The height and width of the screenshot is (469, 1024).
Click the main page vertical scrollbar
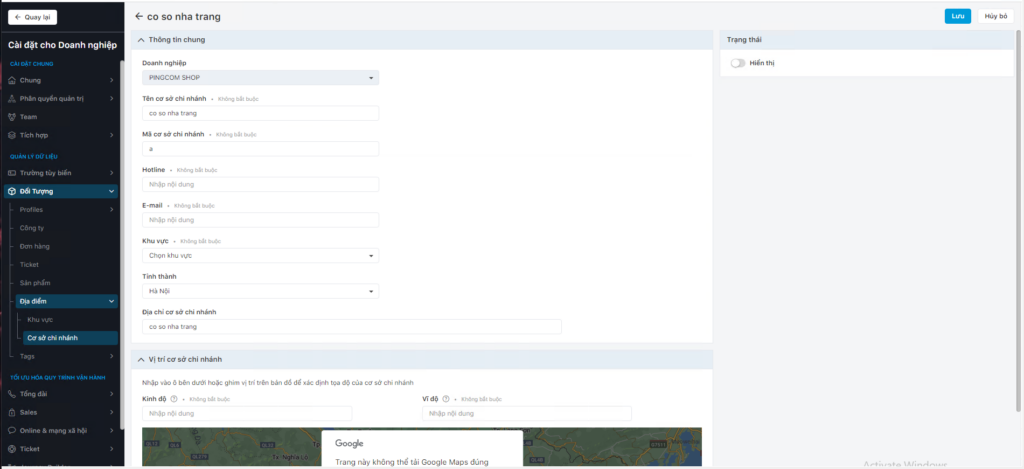(x=1018, y=219)
